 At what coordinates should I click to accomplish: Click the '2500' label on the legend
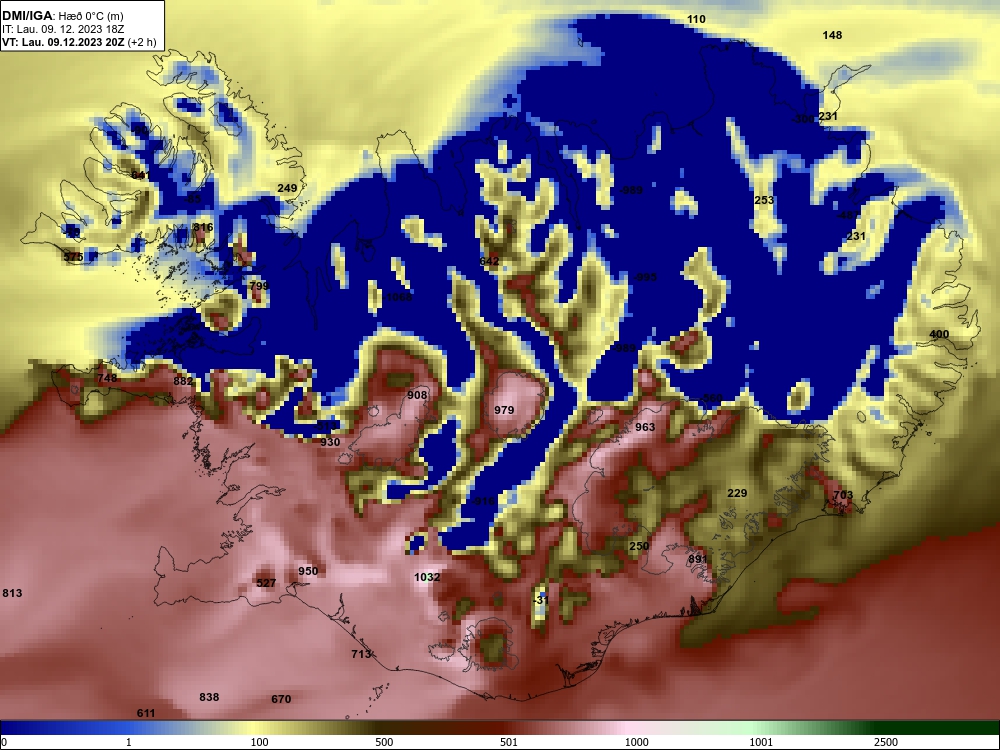[886, 742]
